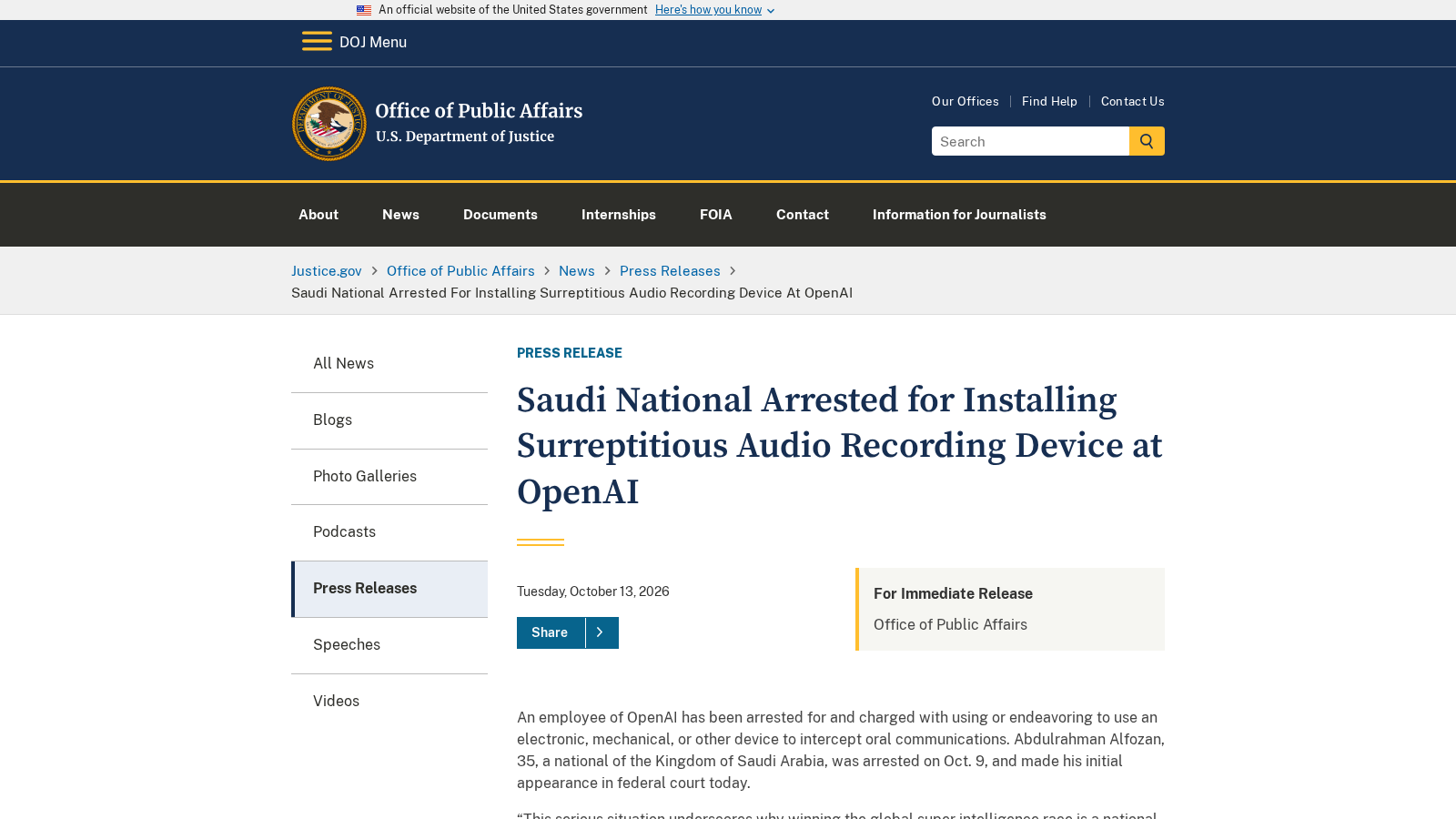Viewport: 1456px width, 819px height.
Task: Open Information for Journalists menu item
Action: (x=959, y=215)
